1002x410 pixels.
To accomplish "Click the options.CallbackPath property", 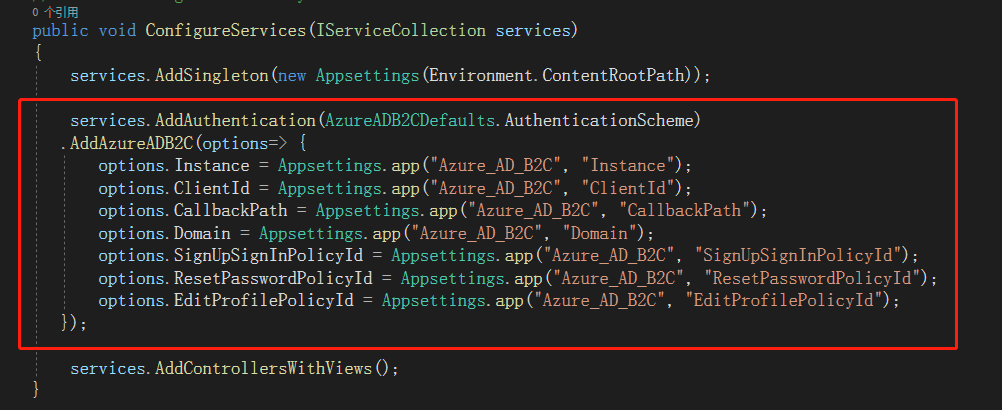I will (x=193, y=211).
